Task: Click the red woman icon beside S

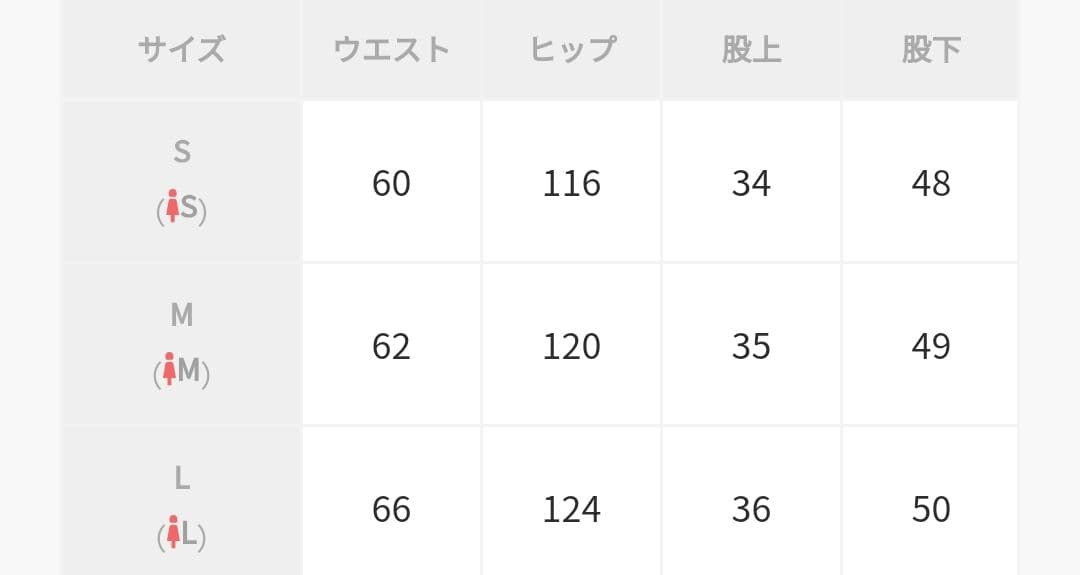Action: [172, 206]
